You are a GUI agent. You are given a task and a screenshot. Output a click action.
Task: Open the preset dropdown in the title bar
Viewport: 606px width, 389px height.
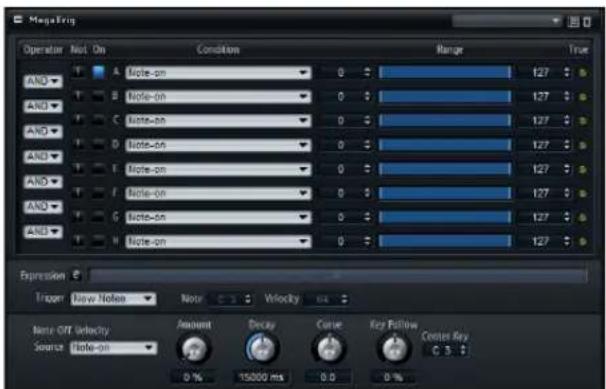coord(507,21)
